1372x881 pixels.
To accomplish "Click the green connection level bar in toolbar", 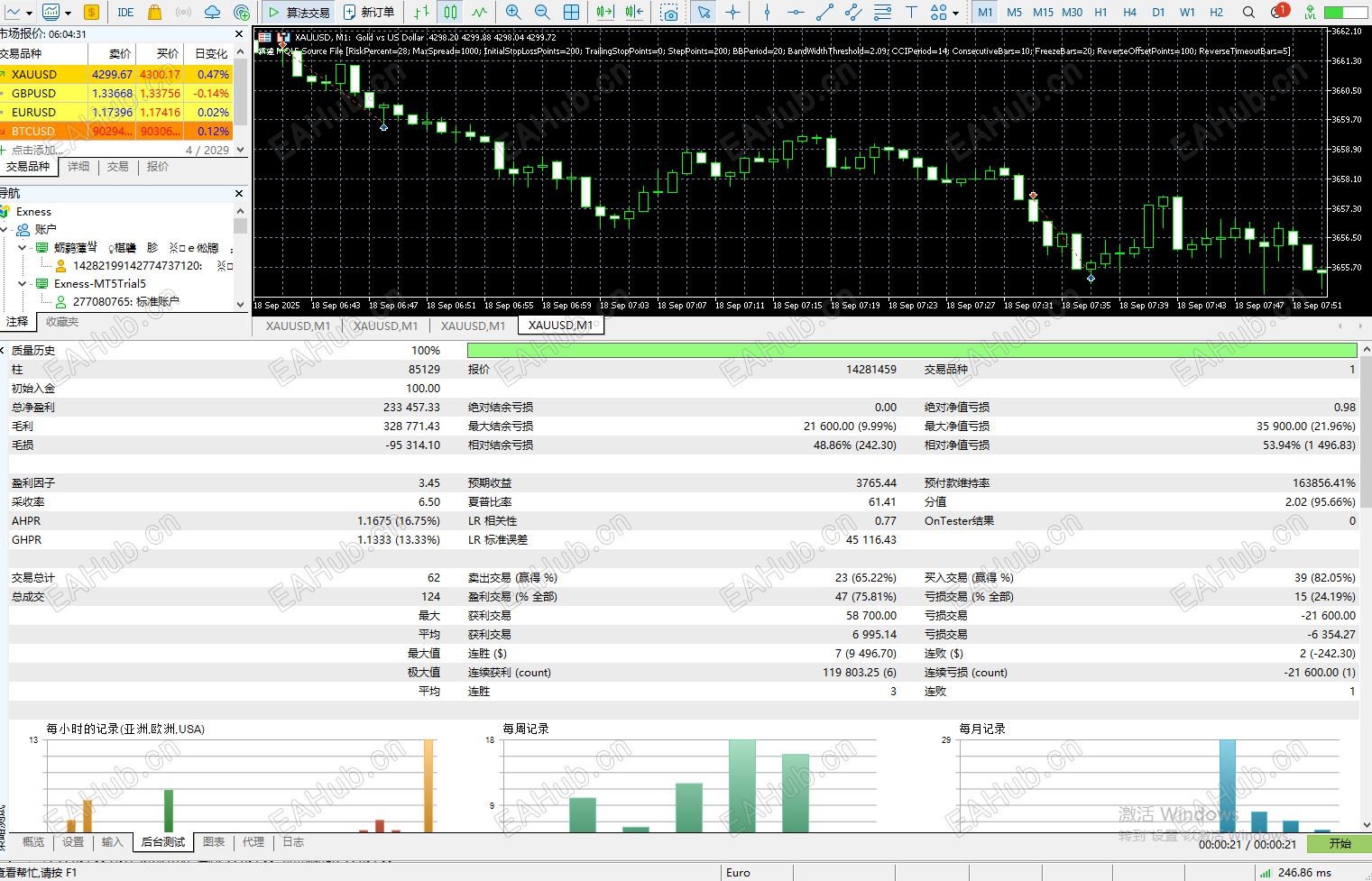I will tap(1346, 13).
